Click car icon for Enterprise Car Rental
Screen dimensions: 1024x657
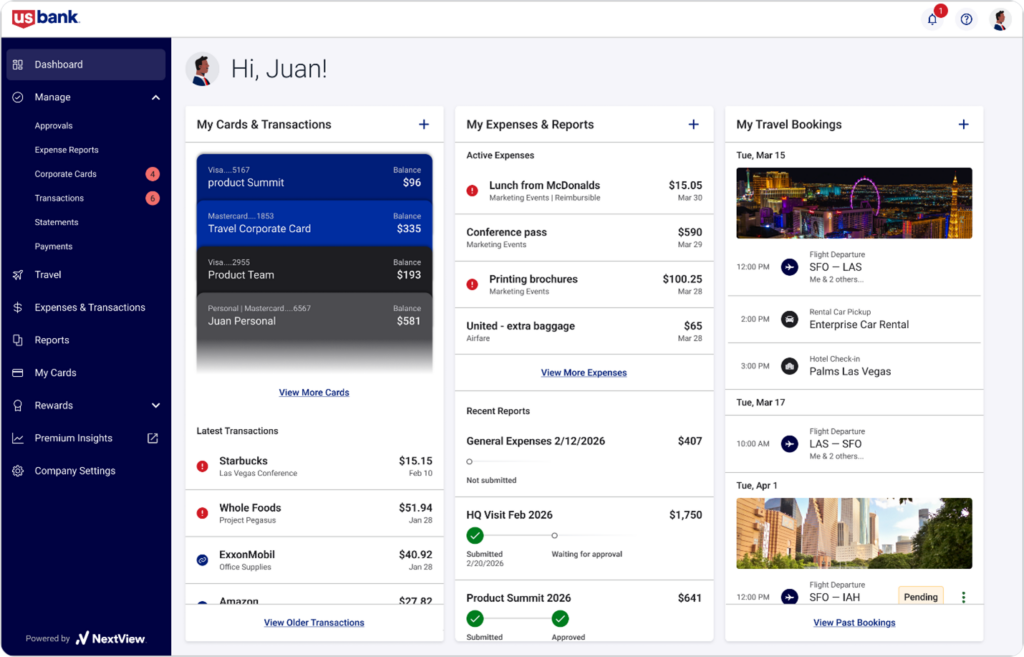click(x=790, y=319)
